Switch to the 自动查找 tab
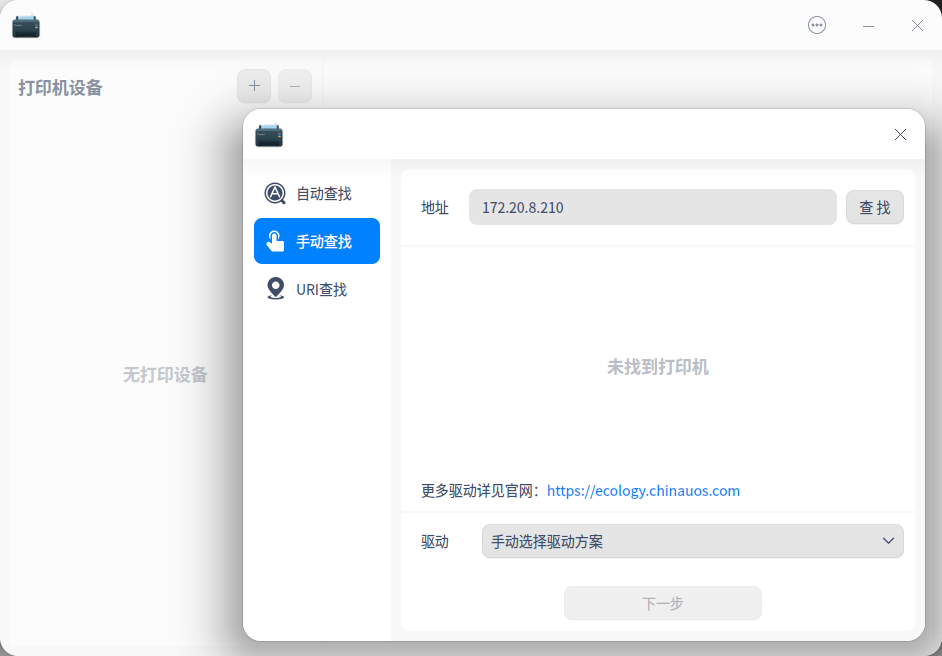 coord(317,193)
